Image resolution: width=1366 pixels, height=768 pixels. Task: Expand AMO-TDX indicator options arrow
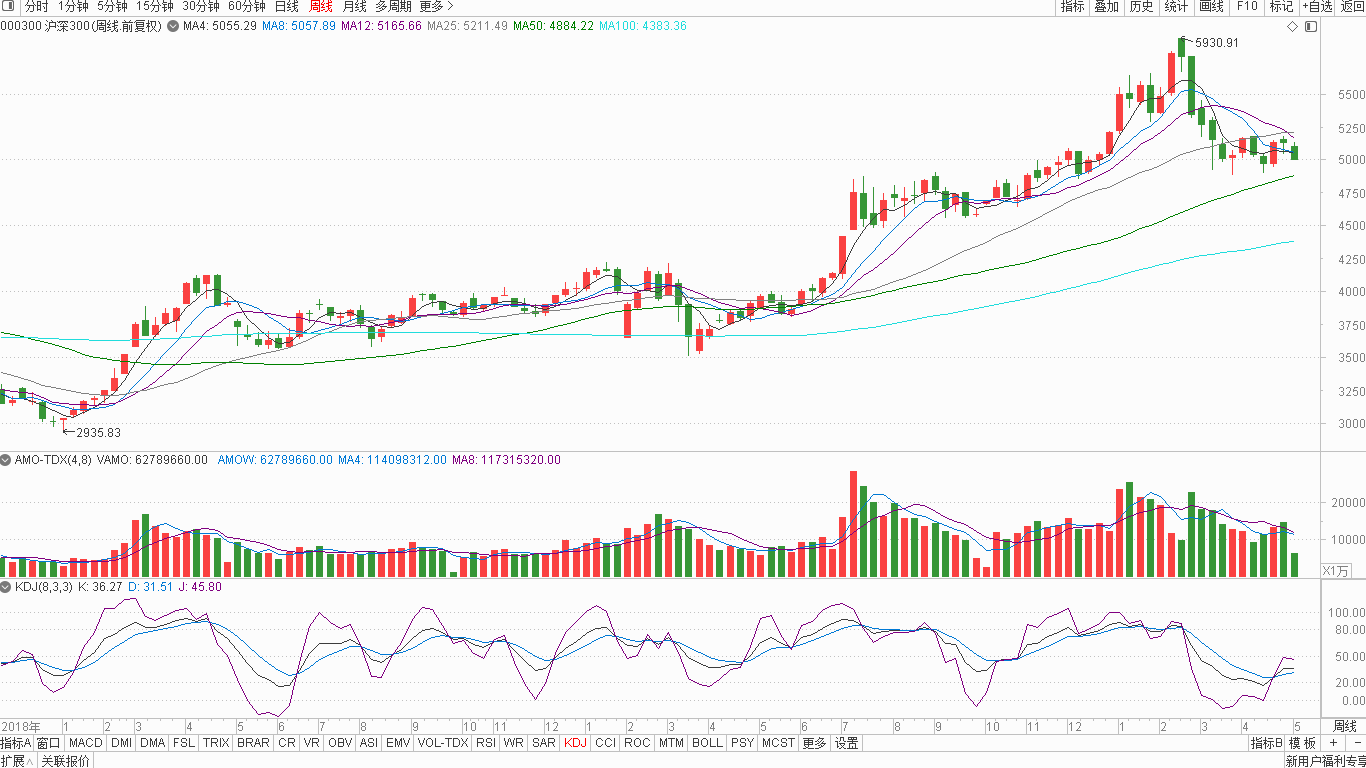6,460
